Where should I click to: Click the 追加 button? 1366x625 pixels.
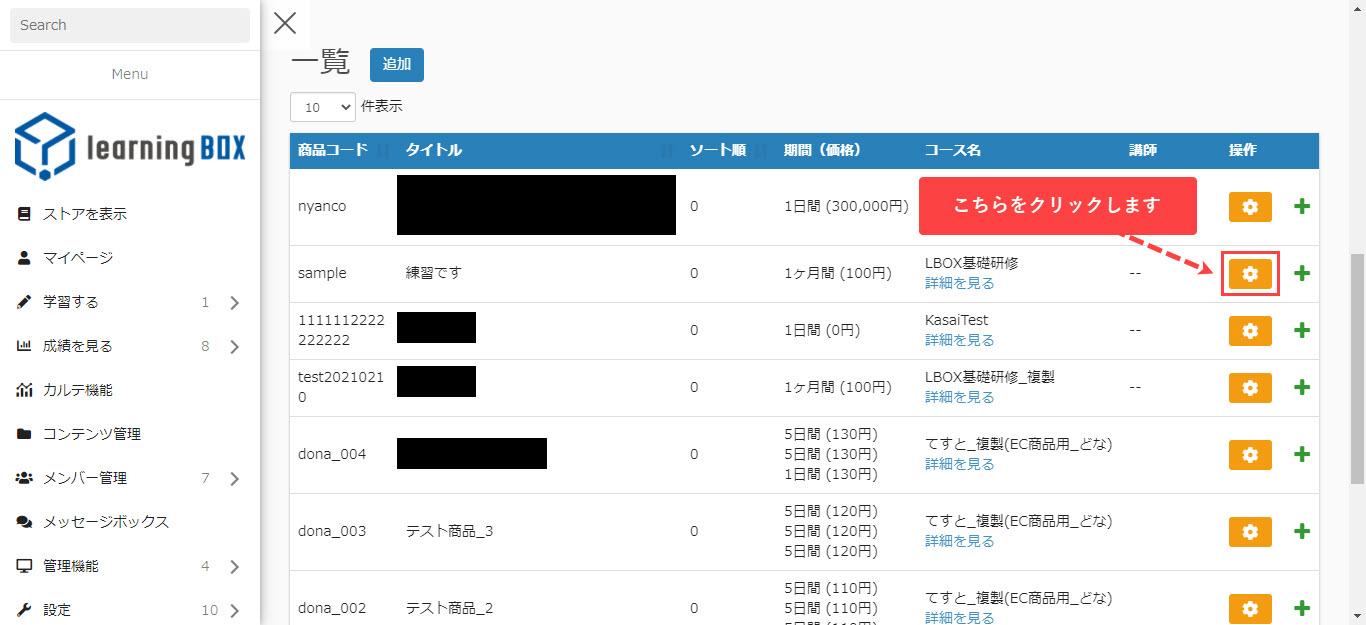tap(396, 64)
